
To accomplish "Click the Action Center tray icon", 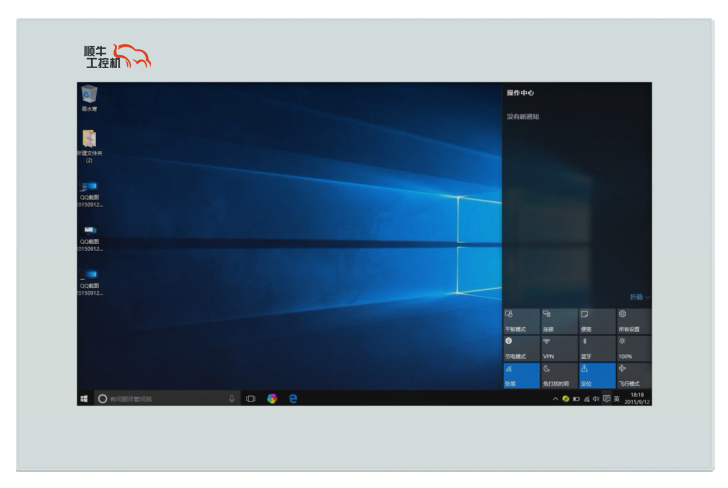I will (606, 399).
